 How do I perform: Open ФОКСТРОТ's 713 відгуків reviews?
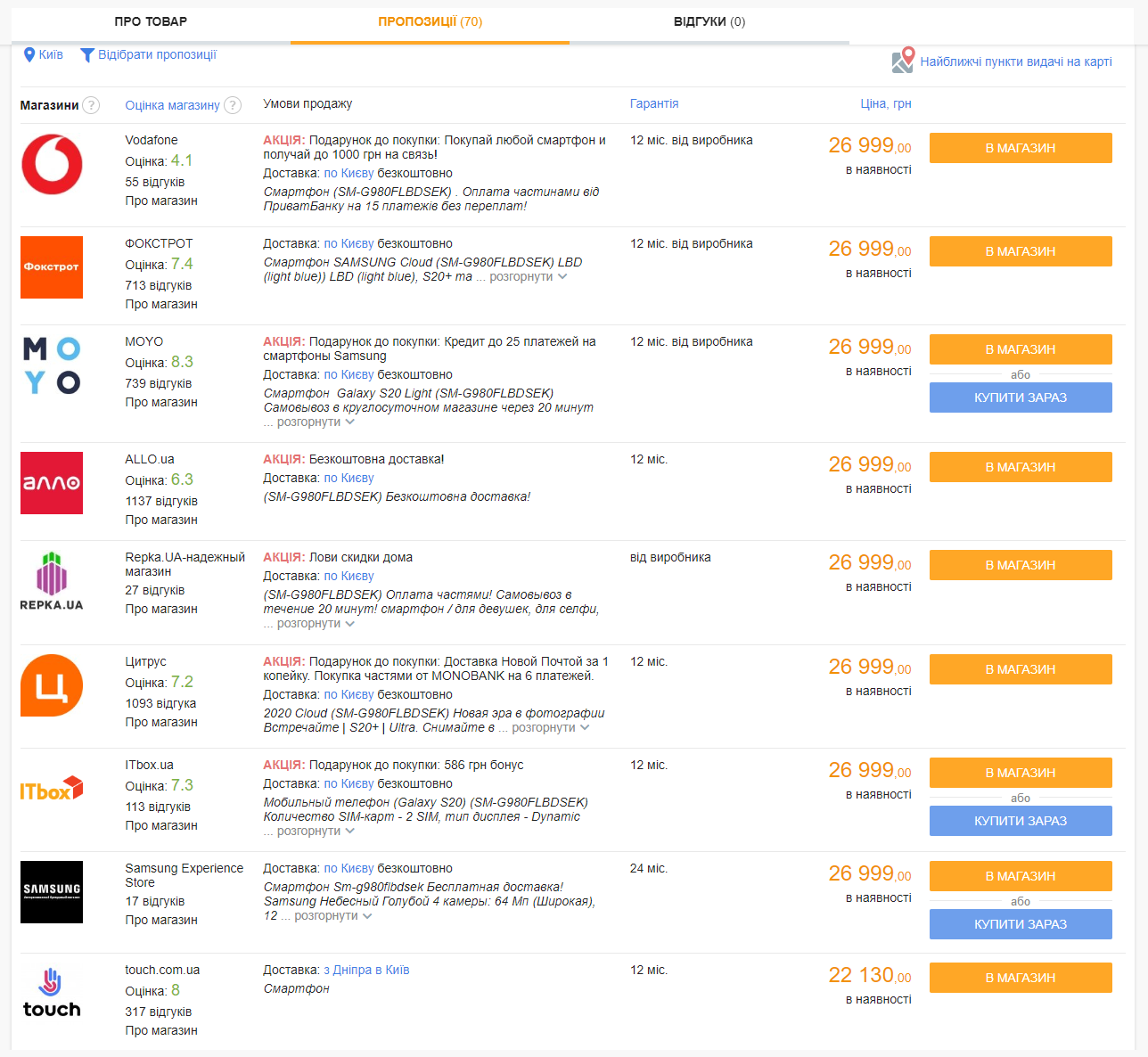click(x=159, y=285)
